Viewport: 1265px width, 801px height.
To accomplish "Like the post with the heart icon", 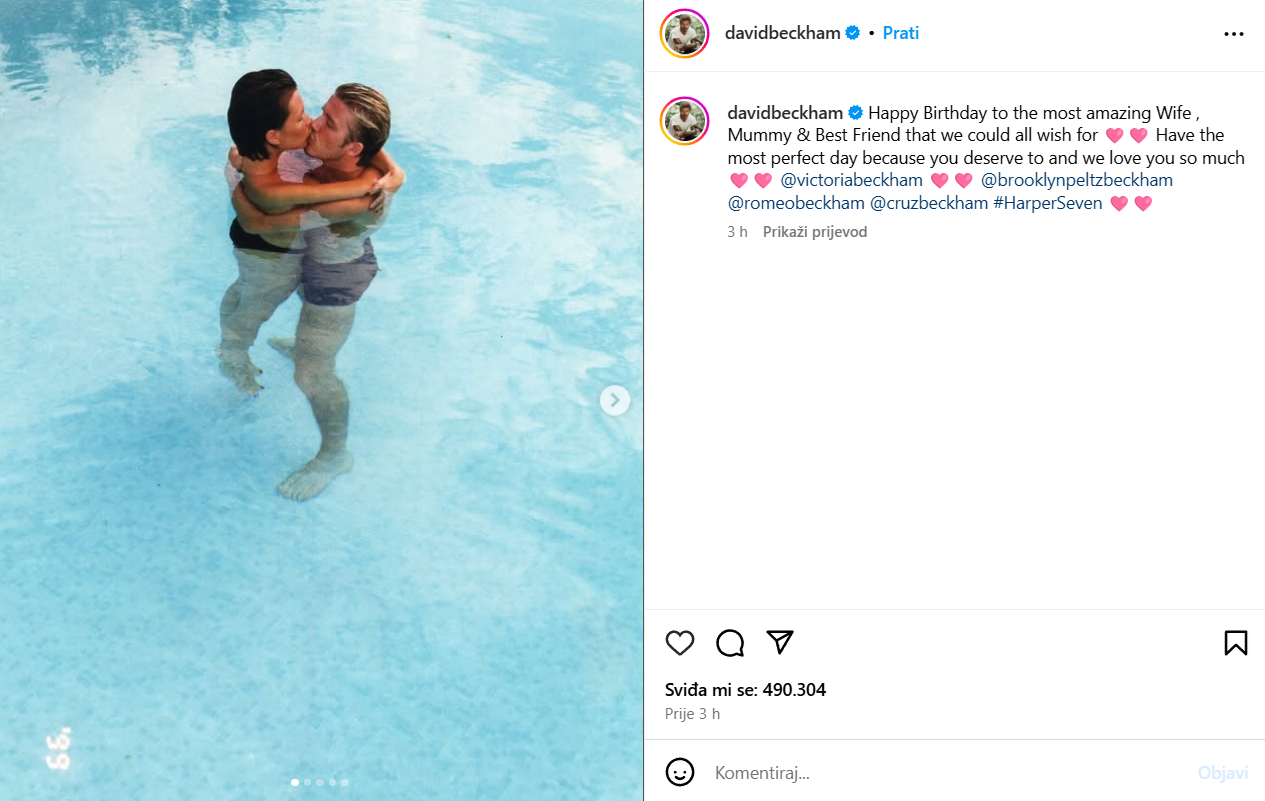I will point(680,643).
